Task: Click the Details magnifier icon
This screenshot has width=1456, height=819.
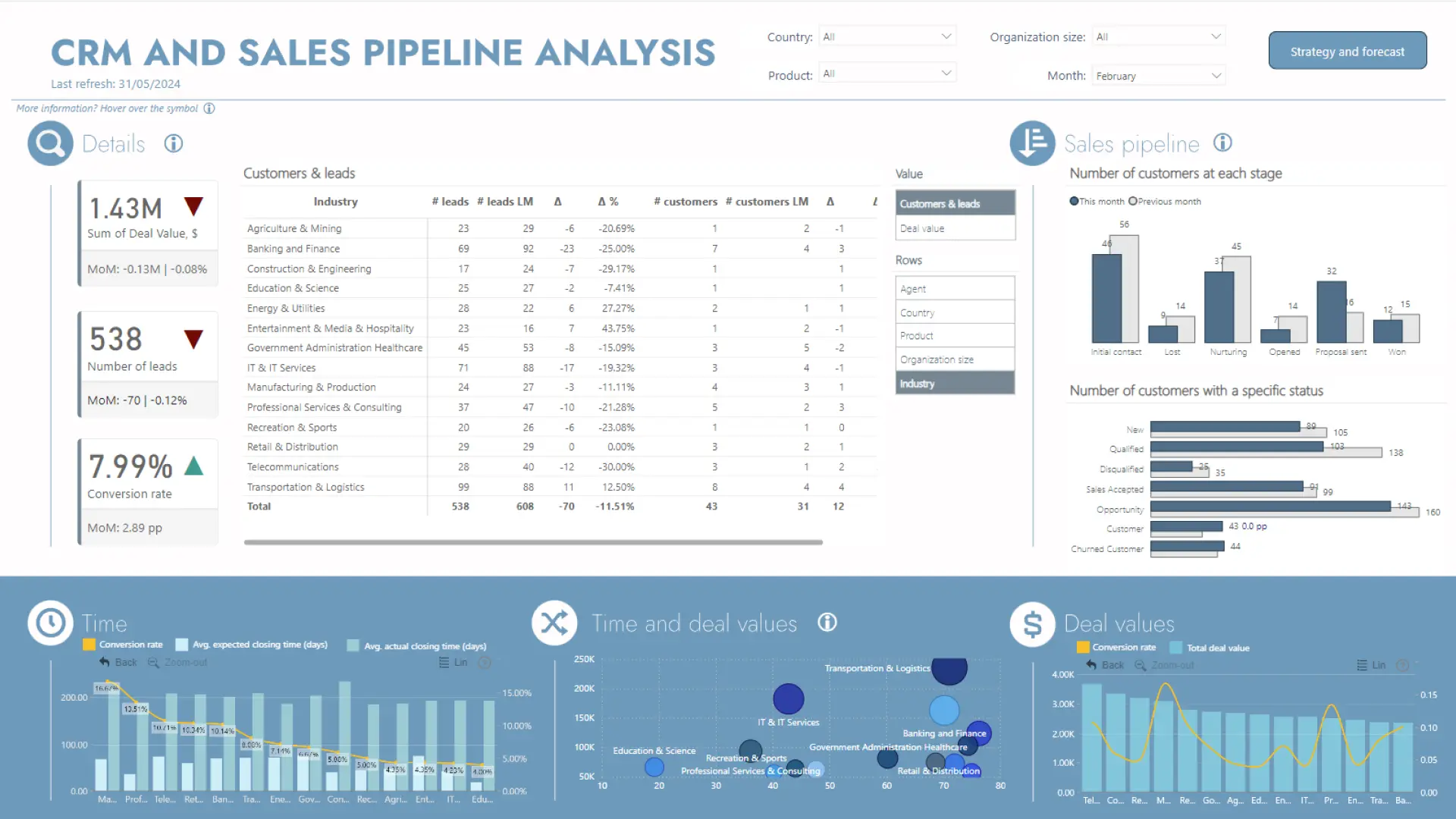Action: 51,143
